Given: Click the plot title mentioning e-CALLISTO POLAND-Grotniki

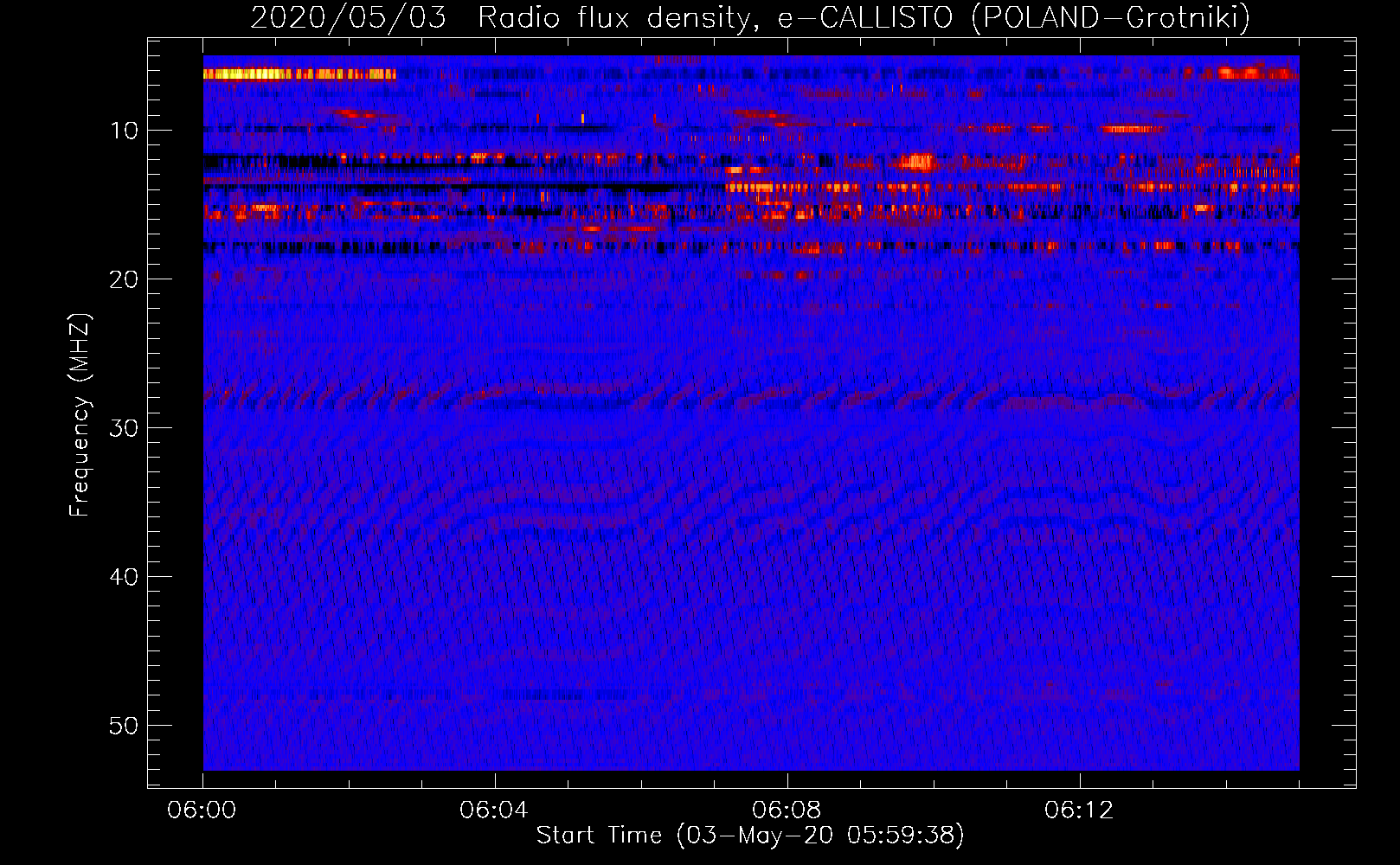Looking at the screenshot, I should 750,17.
